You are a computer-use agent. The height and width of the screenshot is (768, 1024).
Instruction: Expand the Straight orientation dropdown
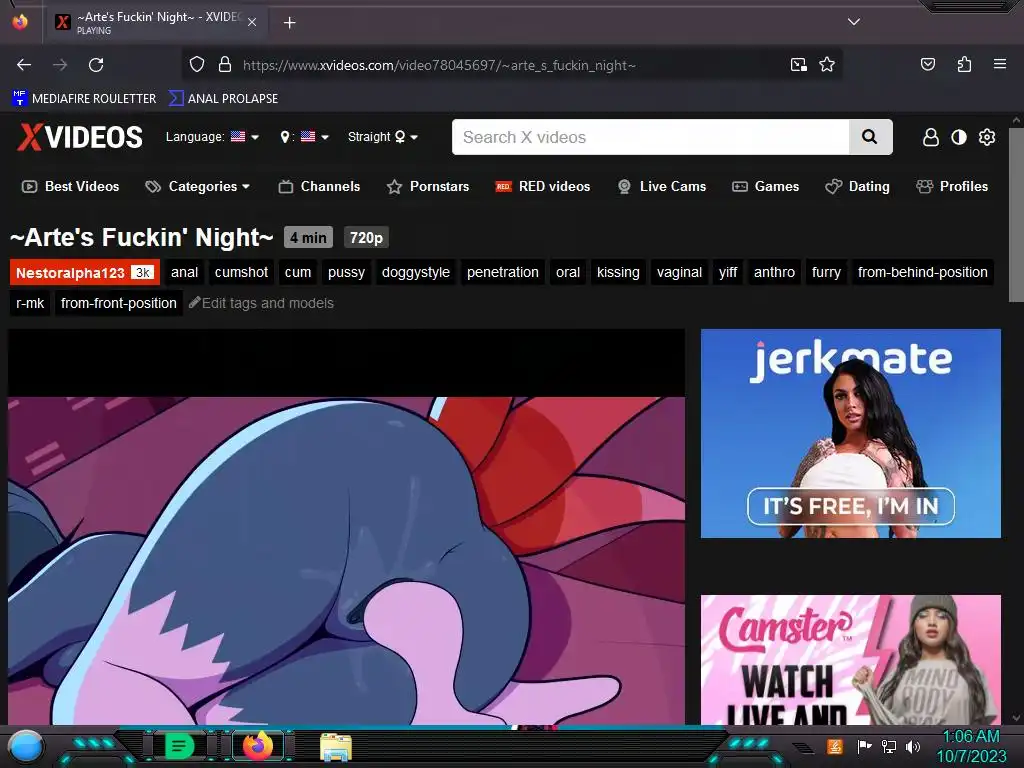[383, 136]
